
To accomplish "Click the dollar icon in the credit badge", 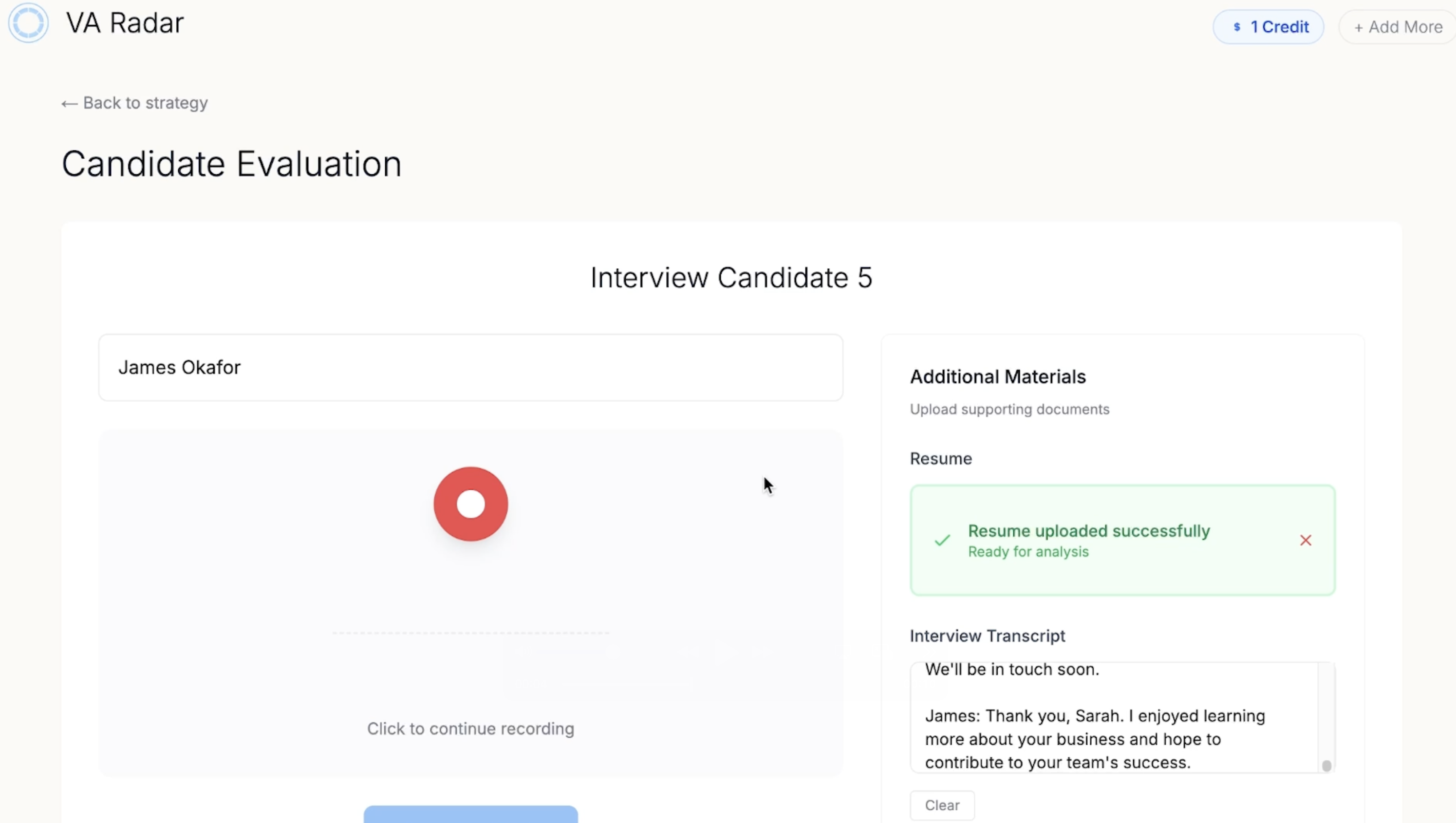I will pos(1237,27).
